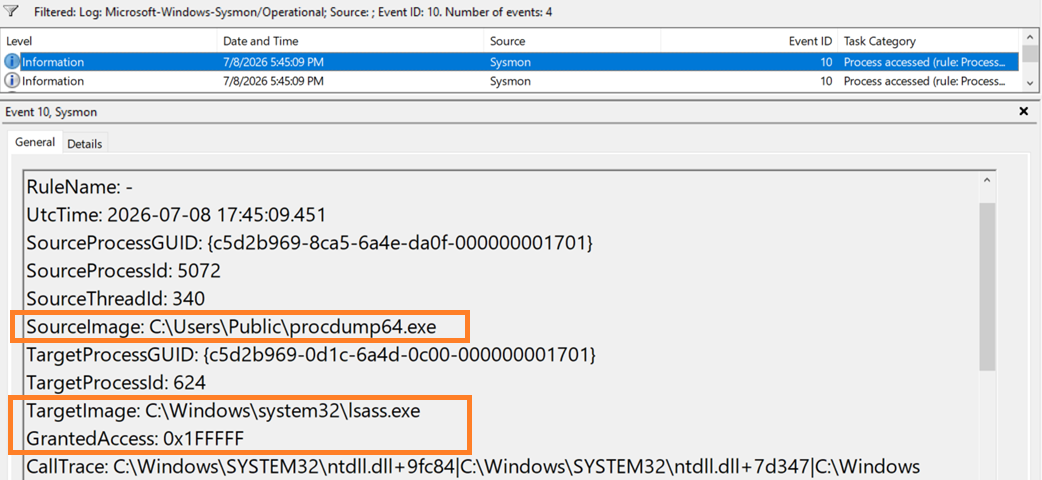Viewport: 1042px width, 480px height.
Task: Click Sysmon source in second row
Action: (510, 81)
